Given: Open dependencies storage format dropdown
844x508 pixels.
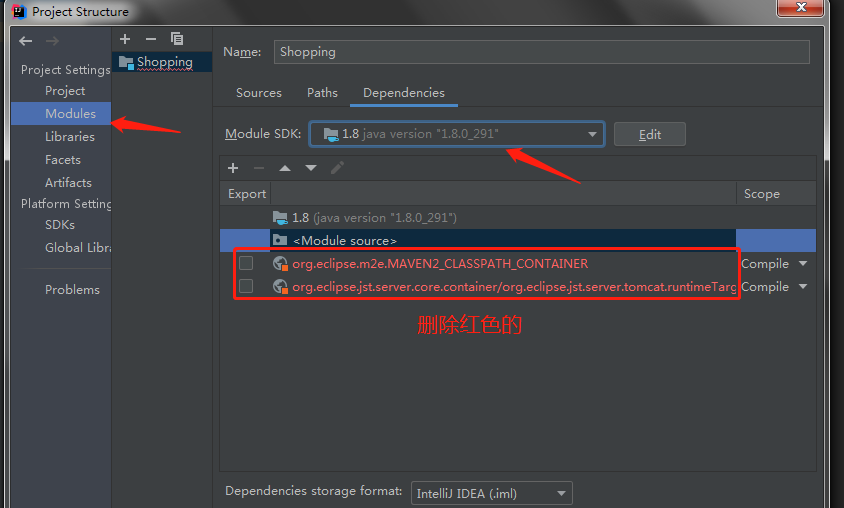Looking at the screenshot, I should click(491, 493).
